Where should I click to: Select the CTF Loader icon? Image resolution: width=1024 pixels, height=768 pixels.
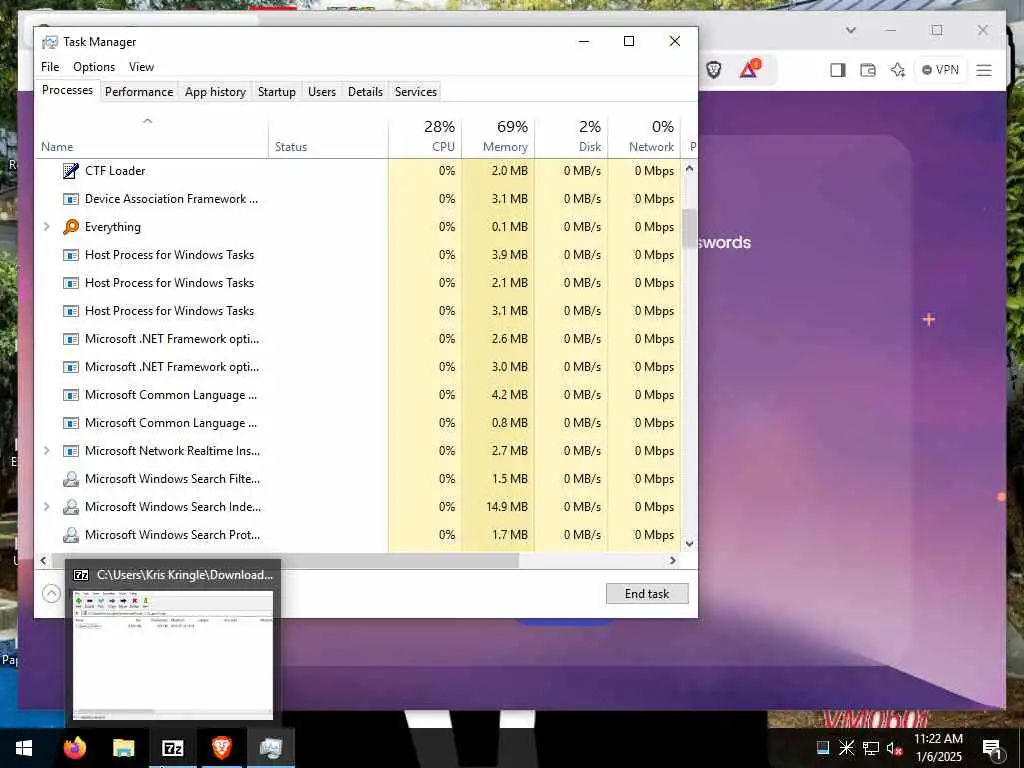71,171
